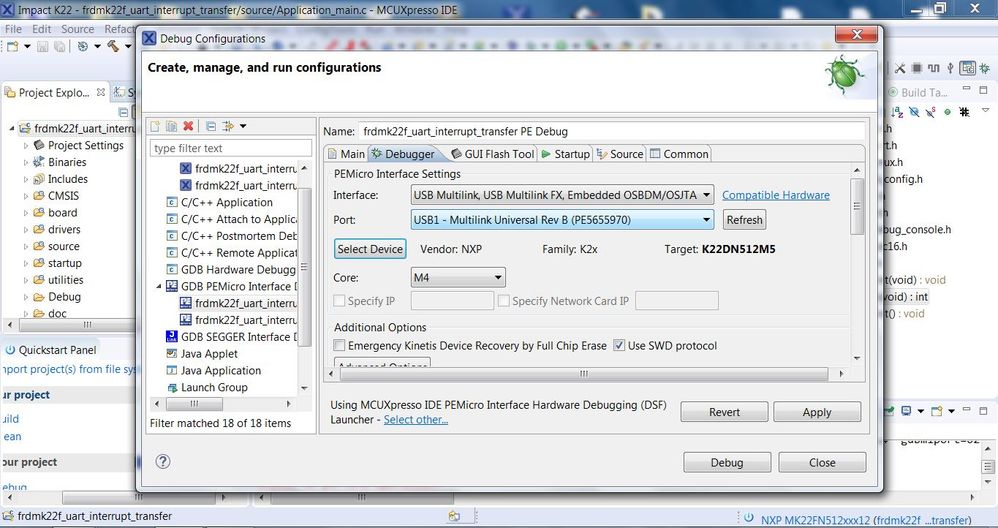The image size is (998, 528).
Task: Click the square-wave signal icon in the right toolbar
Action: (x=933, y=67)
